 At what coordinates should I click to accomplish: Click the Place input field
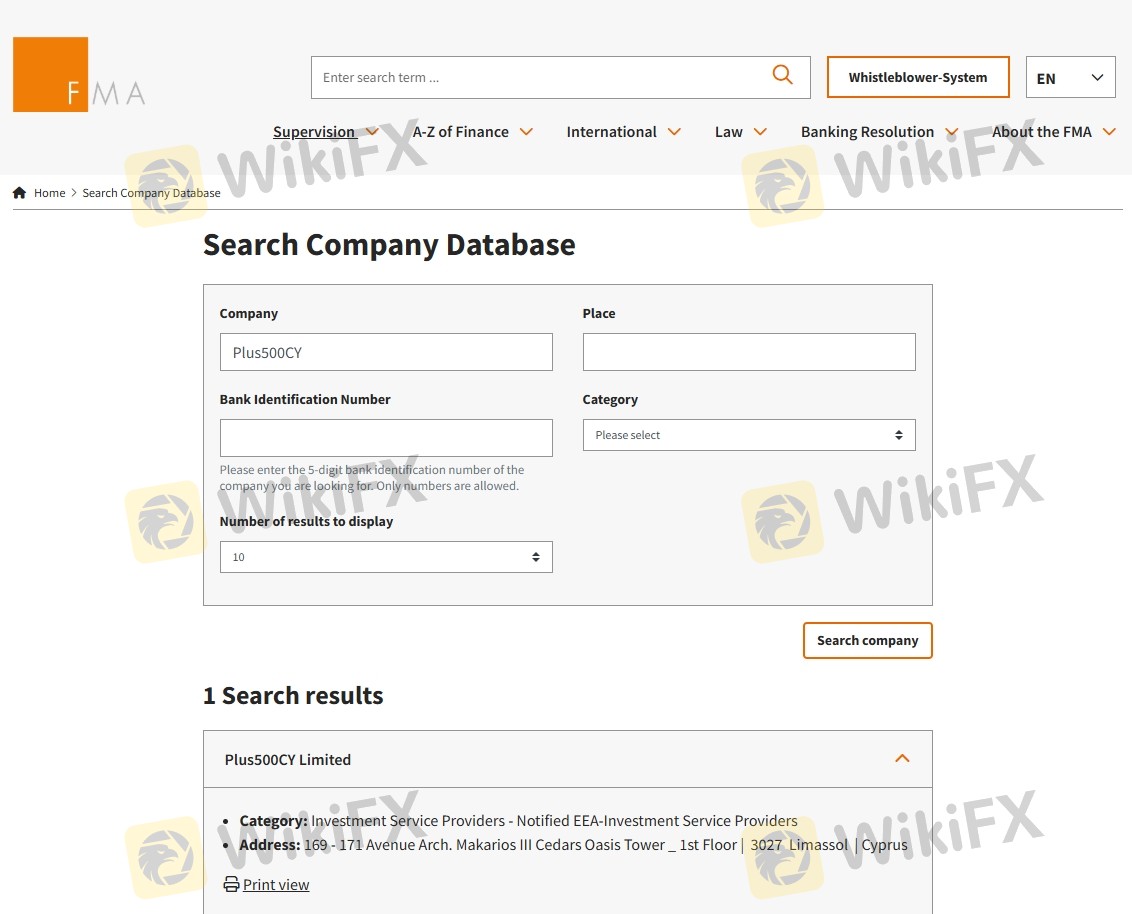pos(749,352)
